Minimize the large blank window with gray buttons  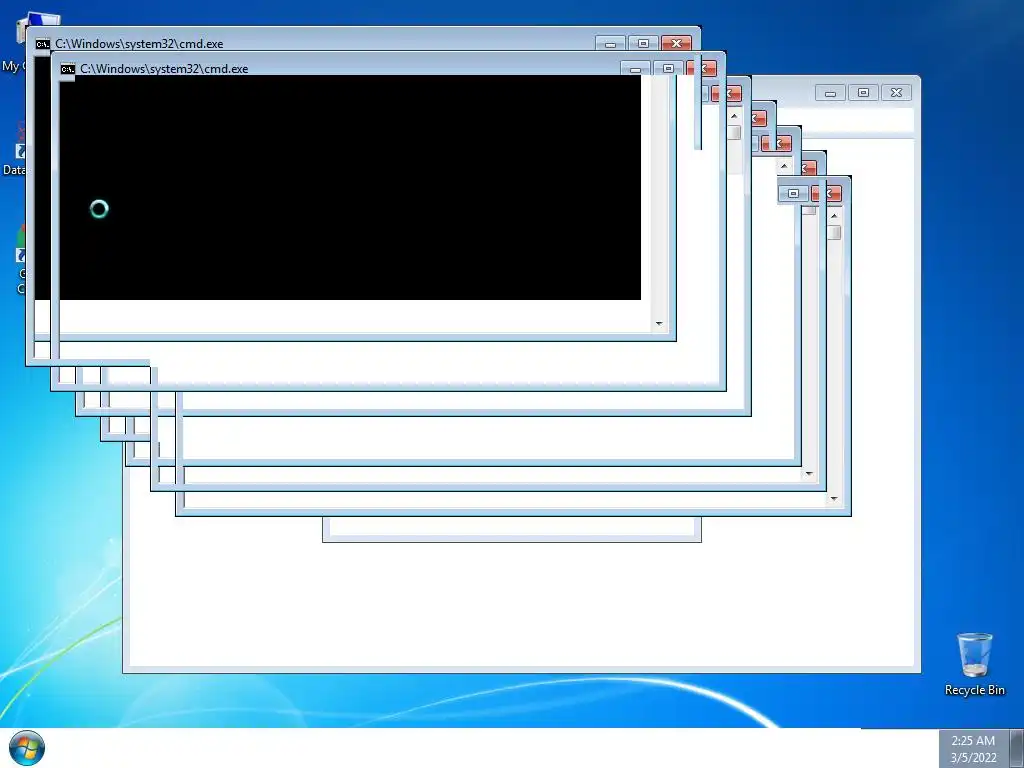(x=830, y=93)
